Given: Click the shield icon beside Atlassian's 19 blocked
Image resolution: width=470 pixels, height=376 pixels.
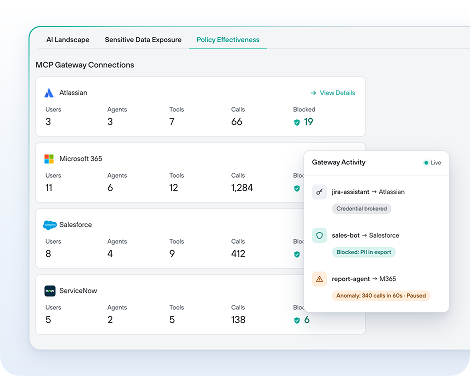Looking at the screenshot, I should [297, 122].
